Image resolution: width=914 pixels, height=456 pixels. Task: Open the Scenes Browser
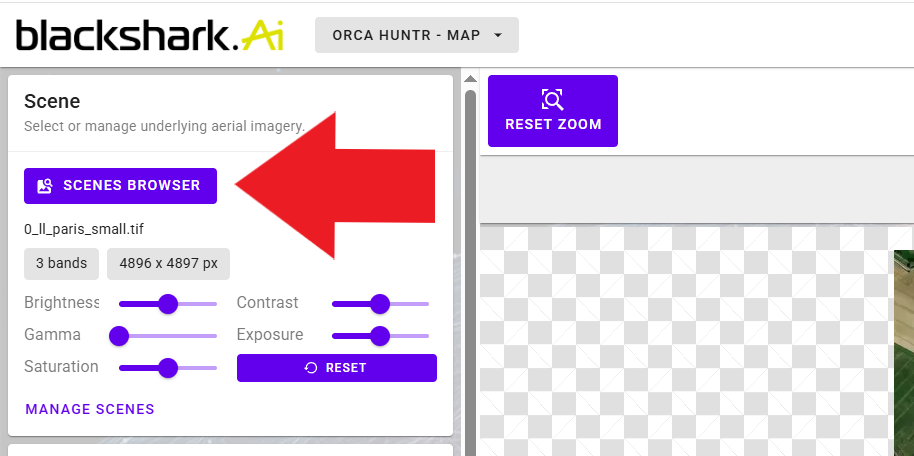120,185
